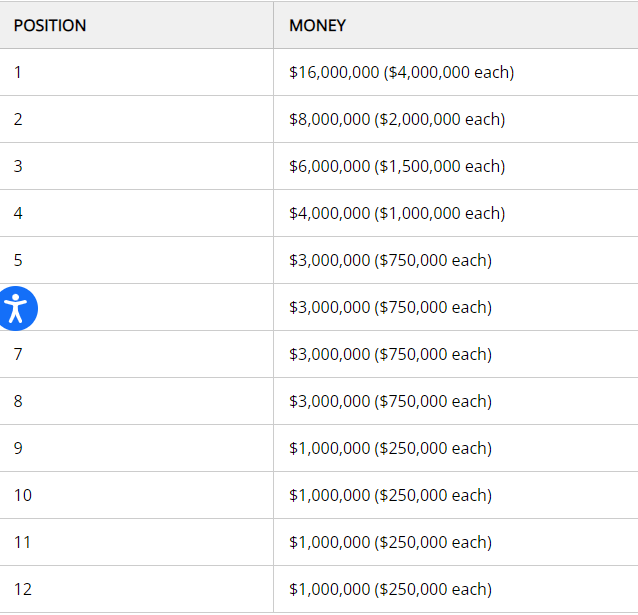Click the money cell for position 9
Viewport: 638px width, 615px height.
(390, 449)
